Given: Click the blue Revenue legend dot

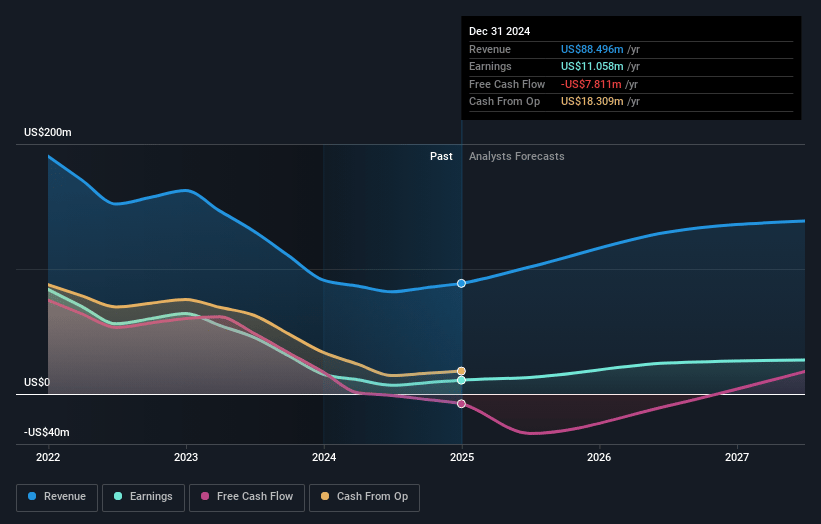Looking at the screenshot, I should tap(32, 496).
